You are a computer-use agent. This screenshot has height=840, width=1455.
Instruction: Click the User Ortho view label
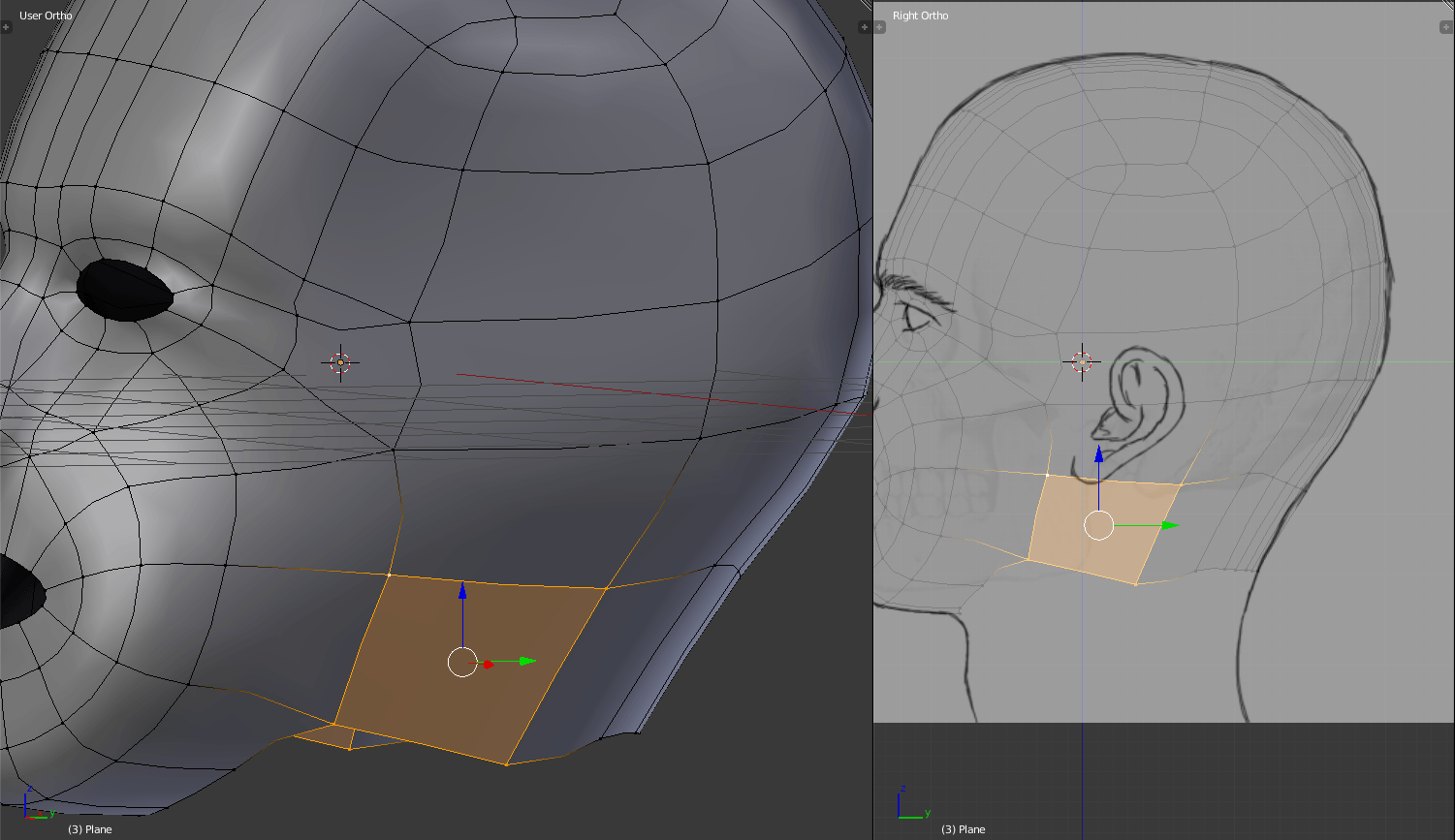[46, 16]
